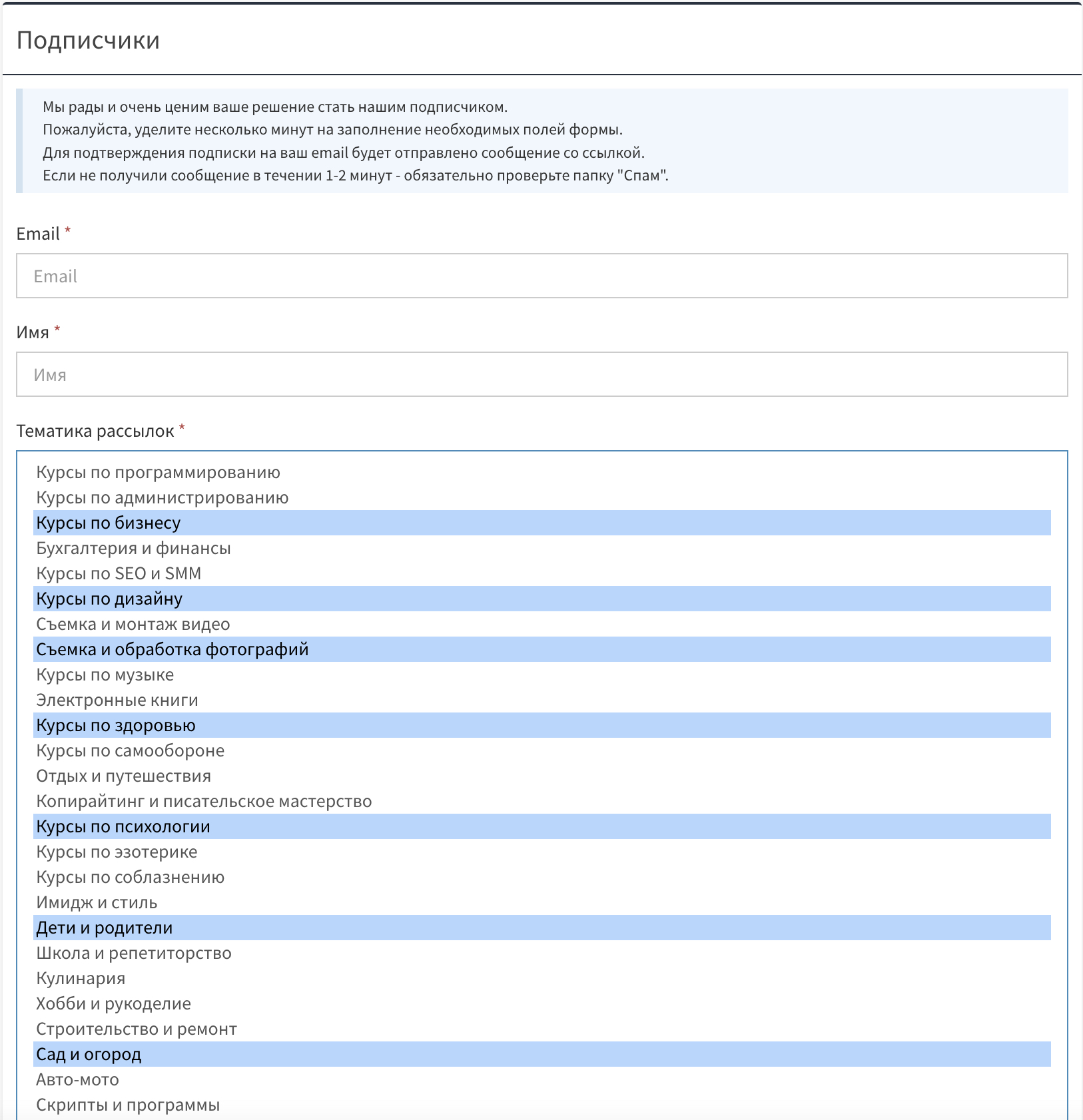Select Курсы по программированию in the list
This screenshot has height=1120, width=1083.
pyautogui.click(x=159, y=472)
